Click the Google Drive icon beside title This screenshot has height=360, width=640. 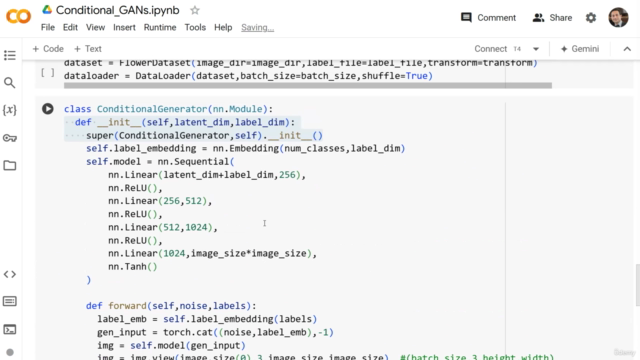[x=47, y=10]
